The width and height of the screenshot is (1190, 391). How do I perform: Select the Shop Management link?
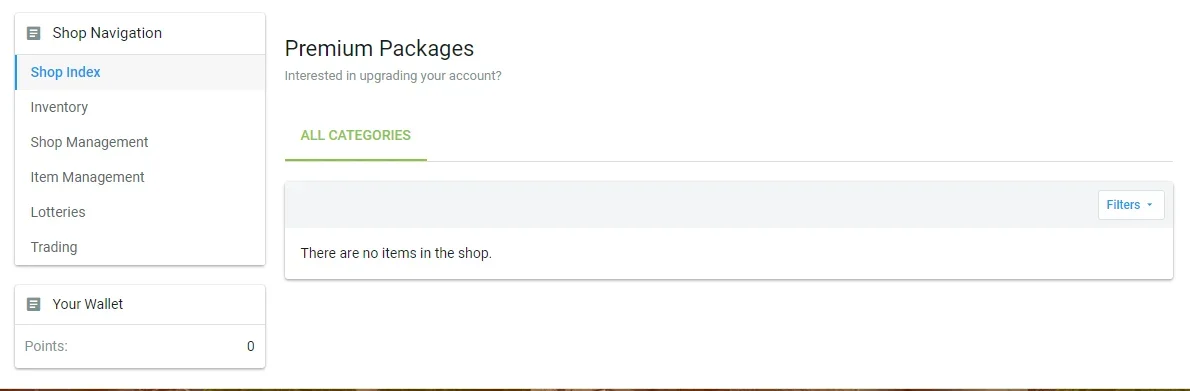(140, 143)
